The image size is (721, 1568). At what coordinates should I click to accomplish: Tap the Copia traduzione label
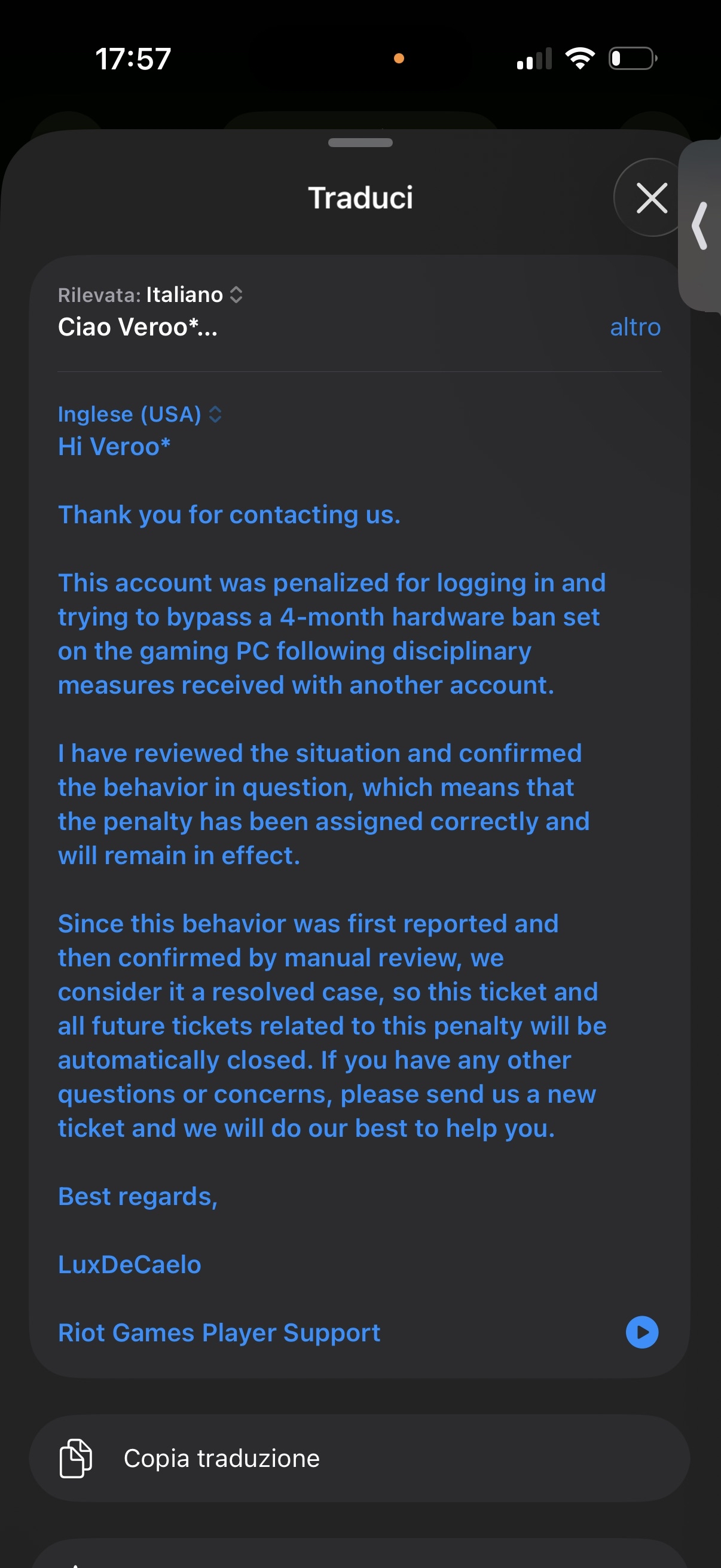click(x=221, y=1459)
